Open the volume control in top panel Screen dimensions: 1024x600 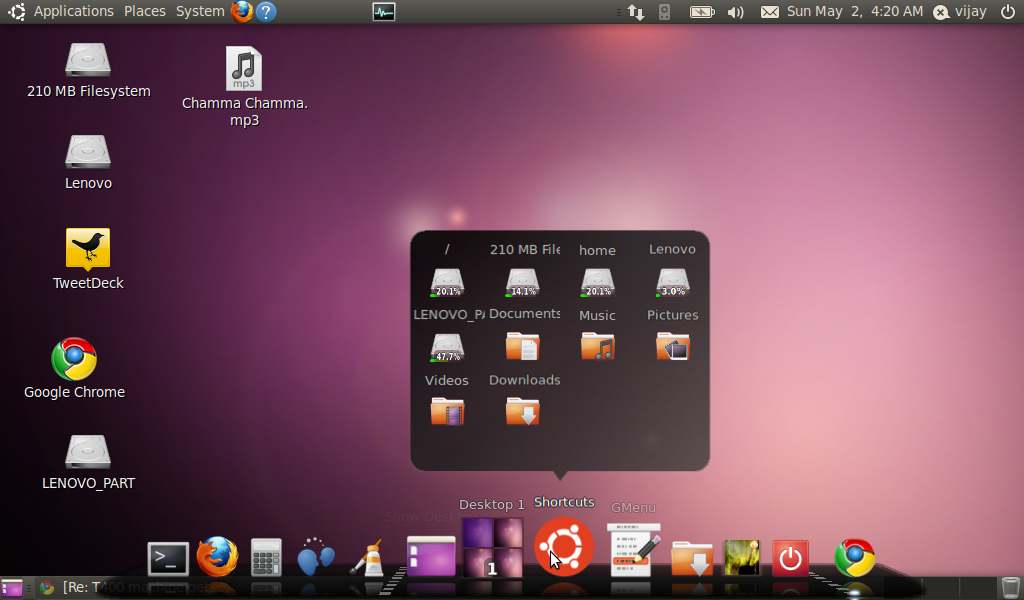735,12
